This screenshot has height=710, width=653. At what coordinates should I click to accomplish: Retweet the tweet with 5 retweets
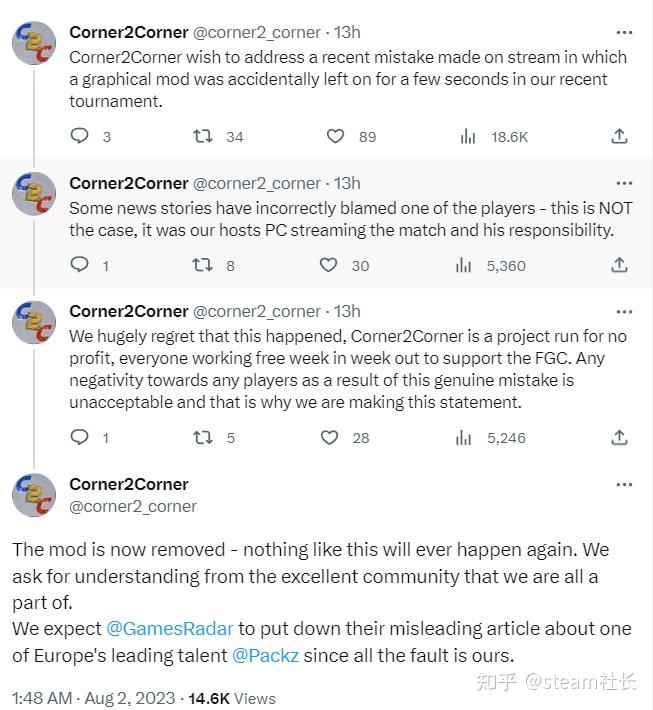tap(201, 437)
